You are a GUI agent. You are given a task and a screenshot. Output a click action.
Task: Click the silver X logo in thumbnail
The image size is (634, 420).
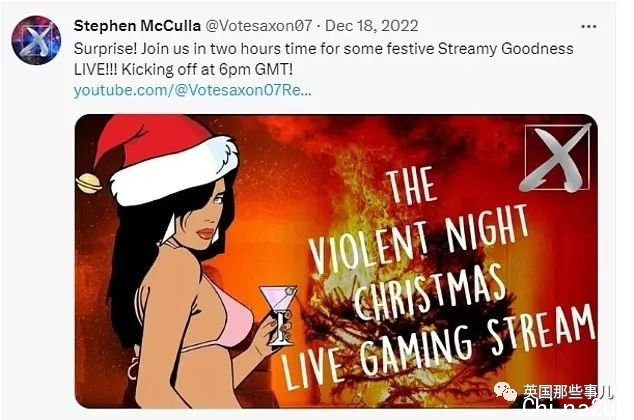557,158
